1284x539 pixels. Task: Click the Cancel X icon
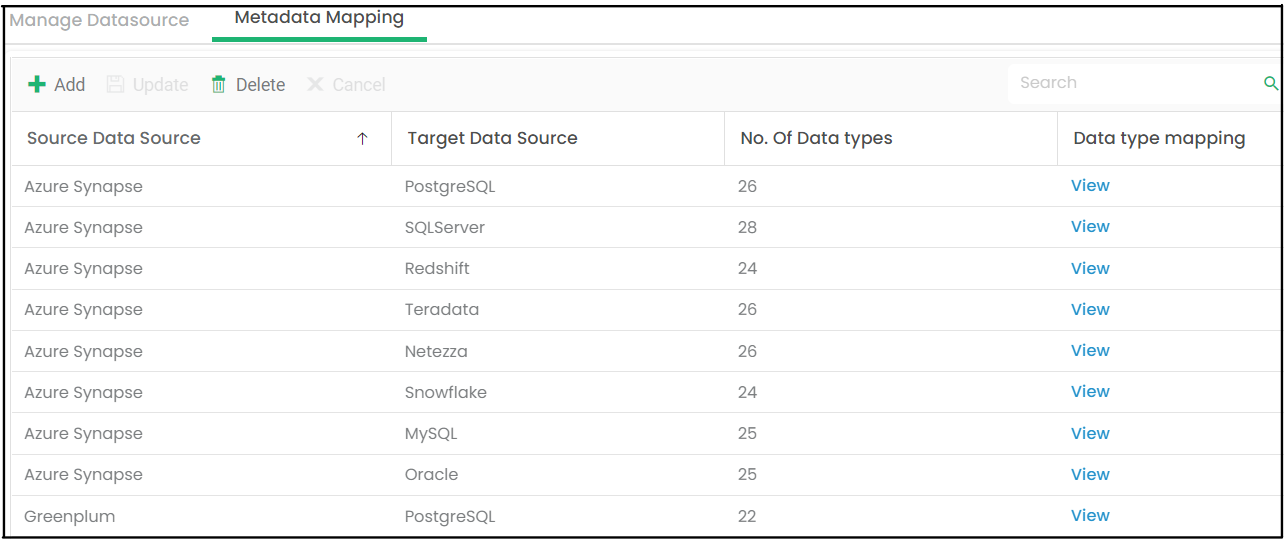[x=315, y=85]
